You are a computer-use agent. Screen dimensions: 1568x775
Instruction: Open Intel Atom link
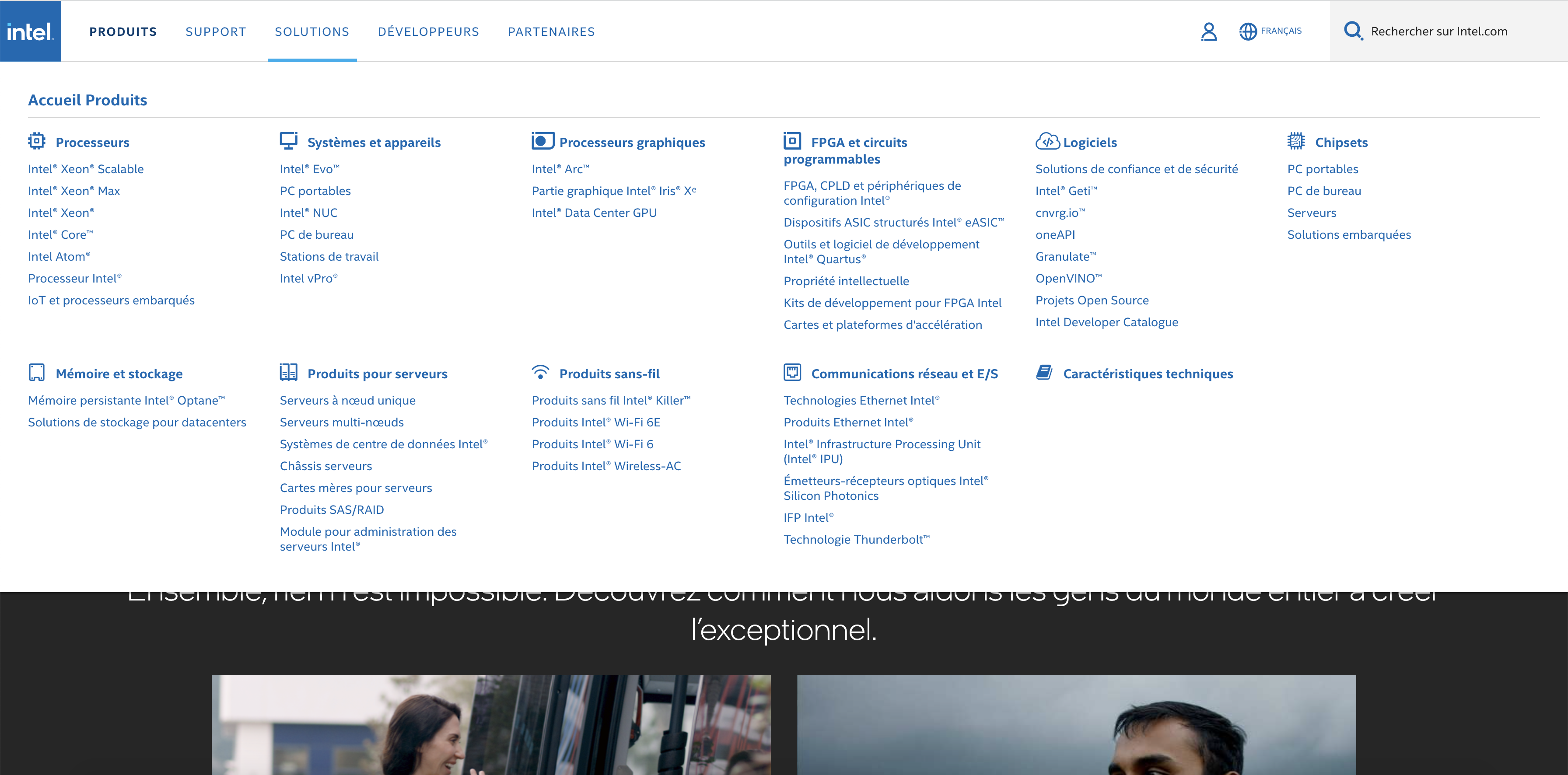(59, 257)
